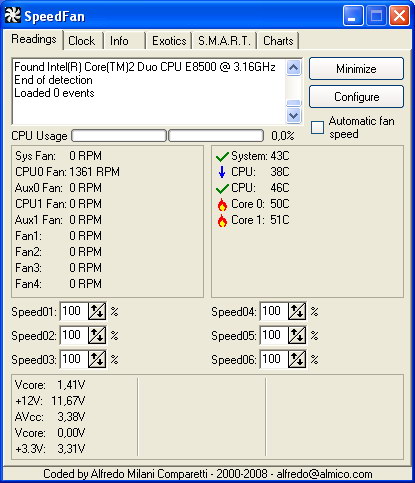Click the Speed01 up/down stepper arrows
The height and width of the screenshot is (483, 415).
tap(97, 311)
